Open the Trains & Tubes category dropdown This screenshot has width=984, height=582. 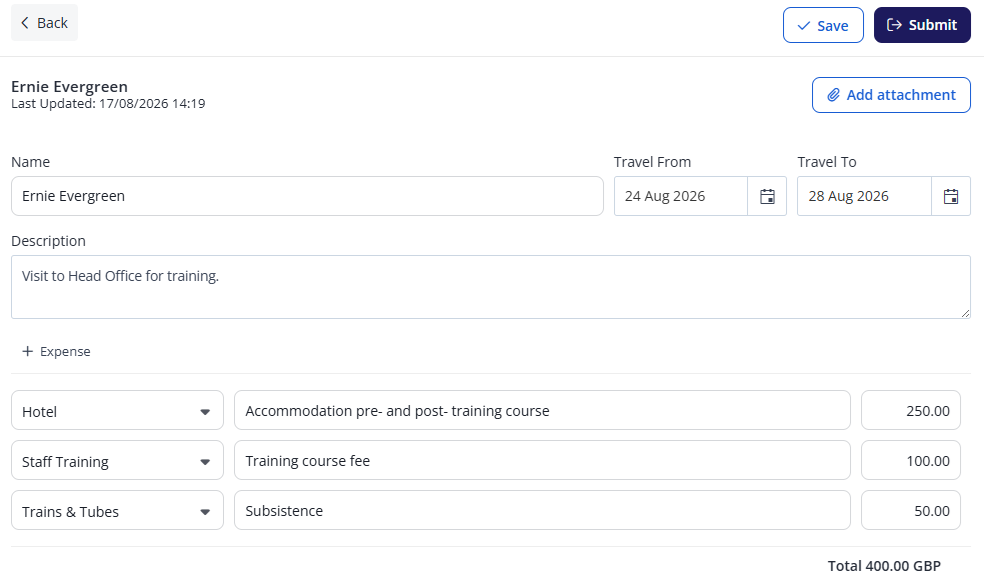pyautogui.click(x=117, y=510)
